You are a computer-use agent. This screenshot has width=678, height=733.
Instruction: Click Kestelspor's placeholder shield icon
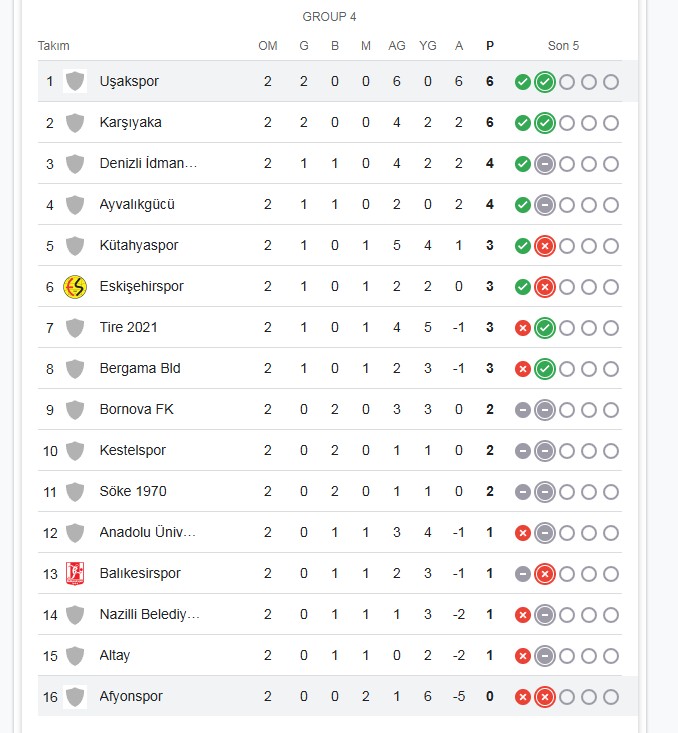tap(75, 451)
